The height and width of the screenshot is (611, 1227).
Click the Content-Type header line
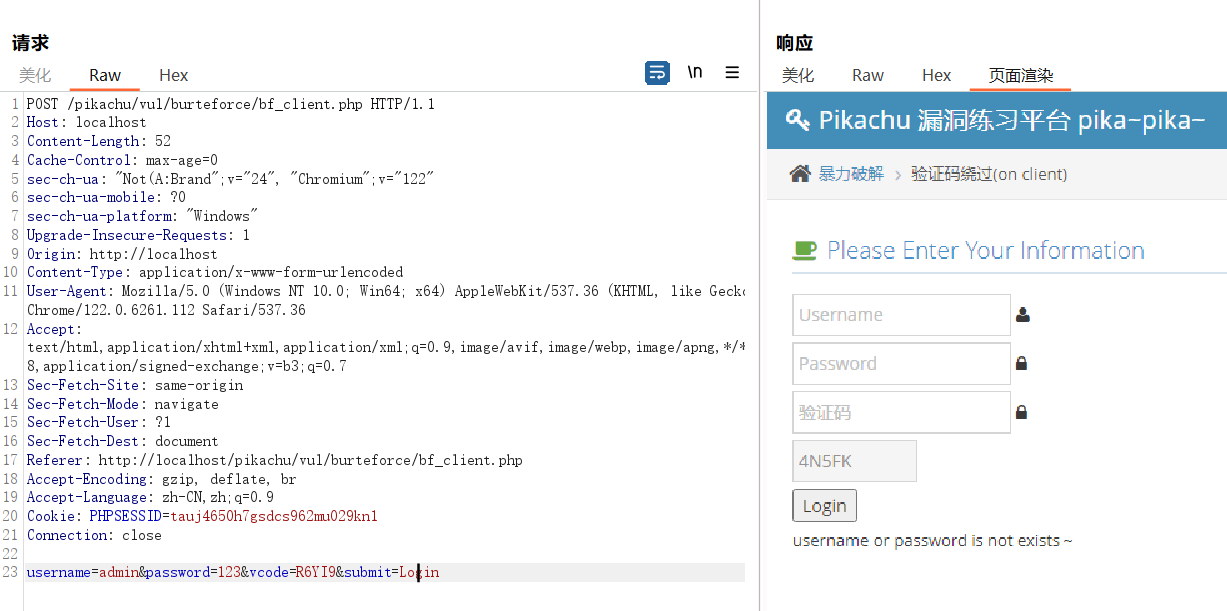point(215,272)
